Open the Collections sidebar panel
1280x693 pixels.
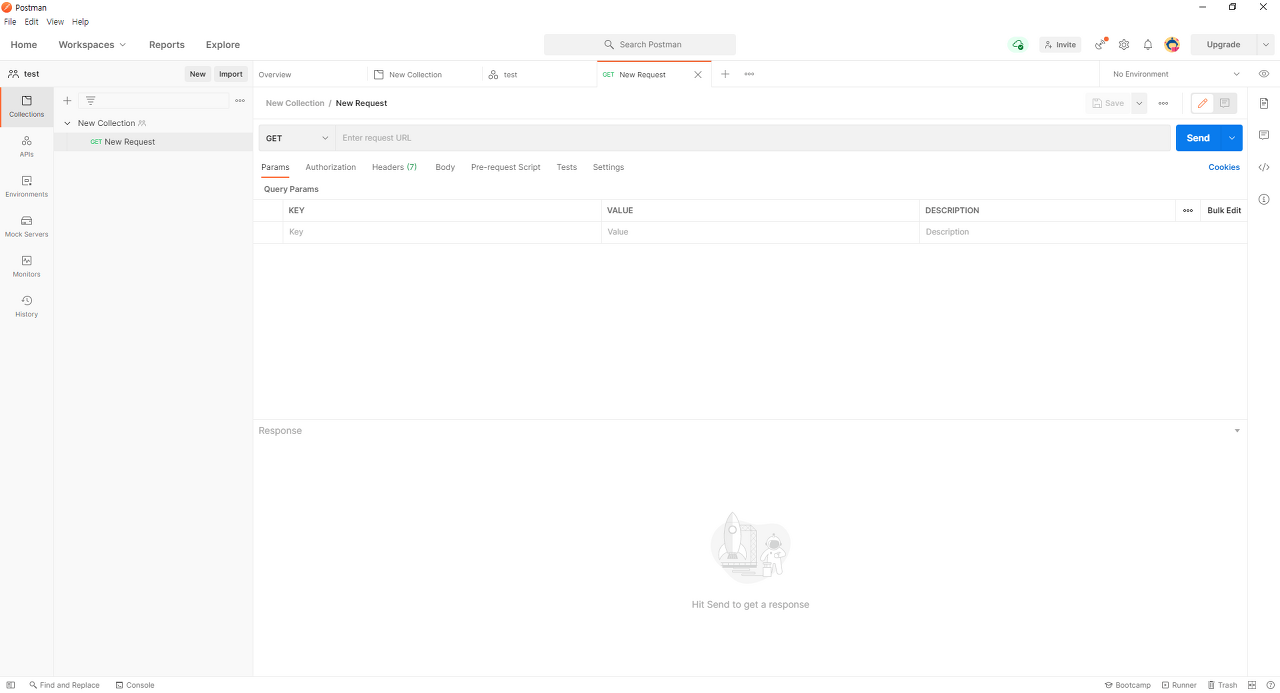tap(27, 107)
